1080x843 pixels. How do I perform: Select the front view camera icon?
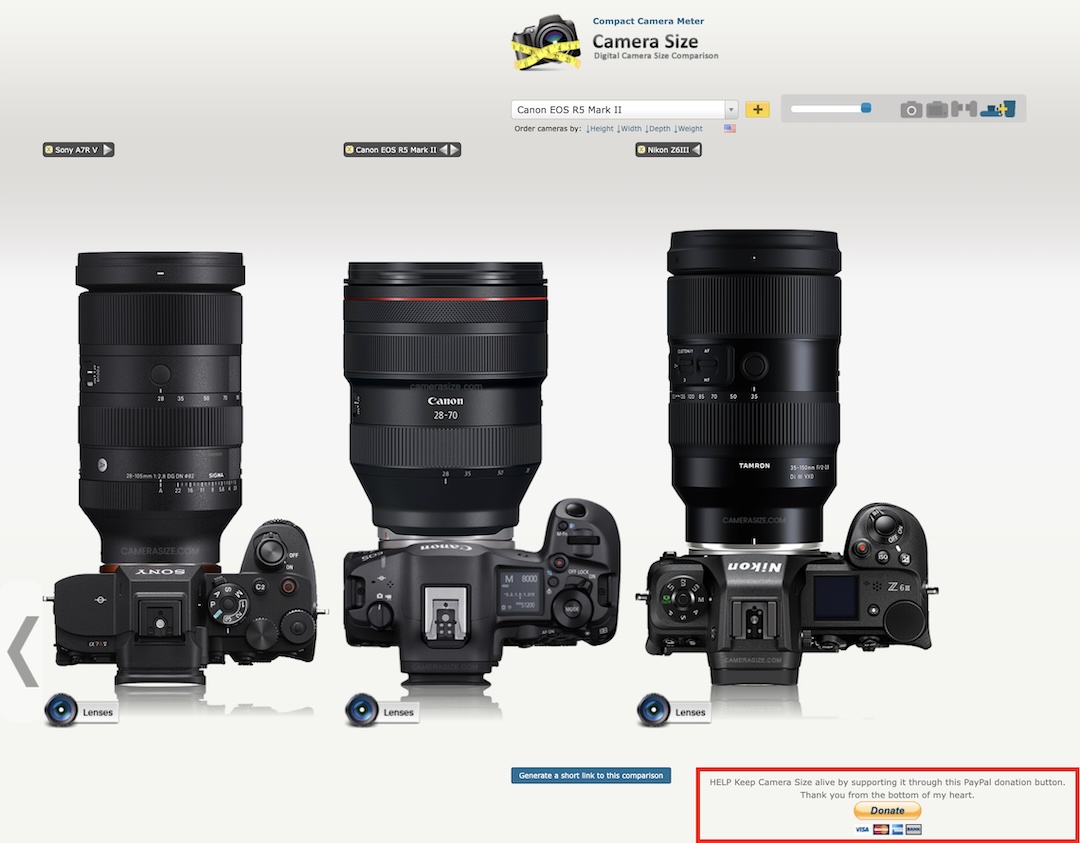click(x=911, y=110)
